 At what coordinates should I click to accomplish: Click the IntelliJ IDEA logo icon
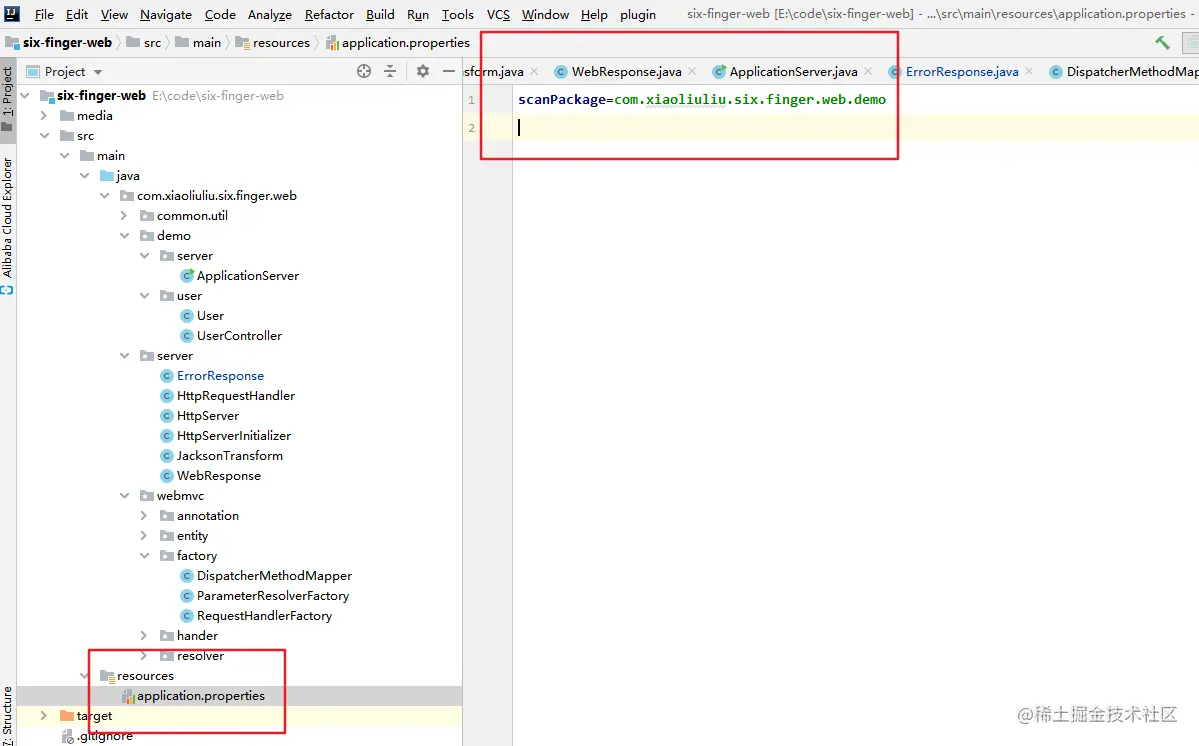pyautogui.click(x=11, y=13)
